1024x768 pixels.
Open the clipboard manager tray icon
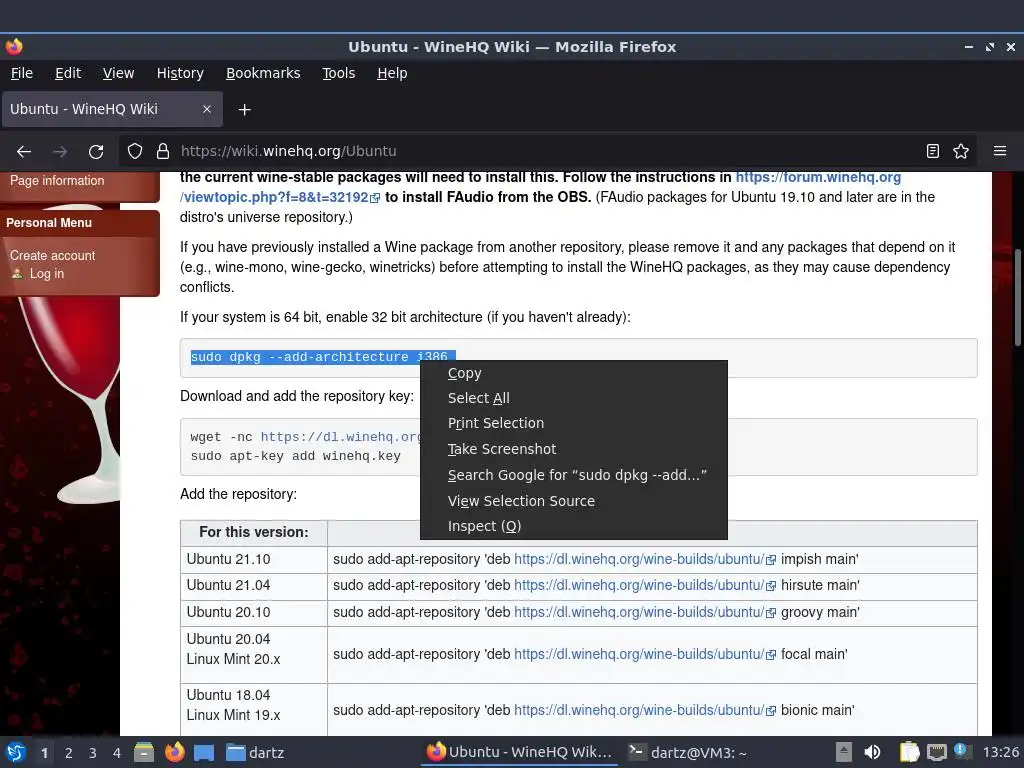[x=909, y=752]
